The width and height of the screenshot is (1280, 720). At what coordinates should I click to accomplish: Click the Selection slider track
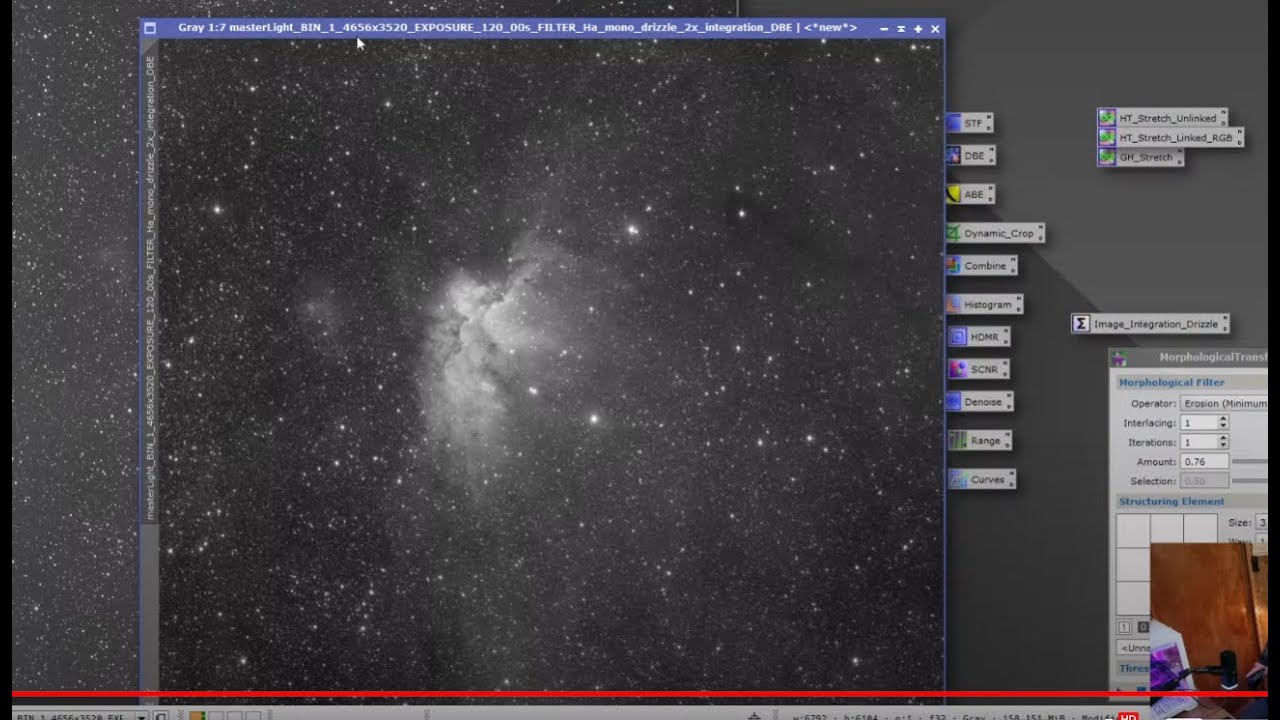pos(1251,481)
